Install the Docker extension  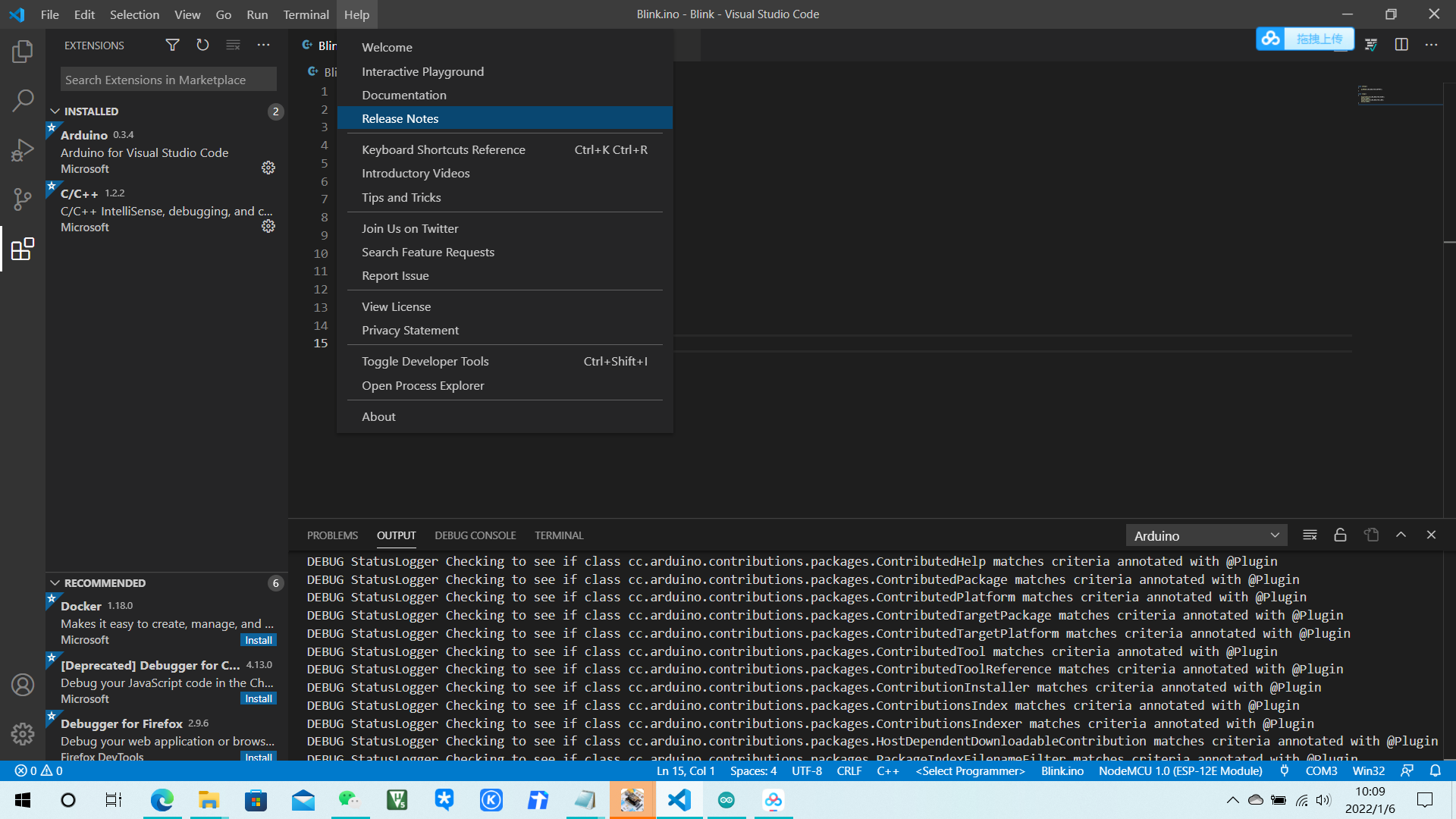coord(259,640)
